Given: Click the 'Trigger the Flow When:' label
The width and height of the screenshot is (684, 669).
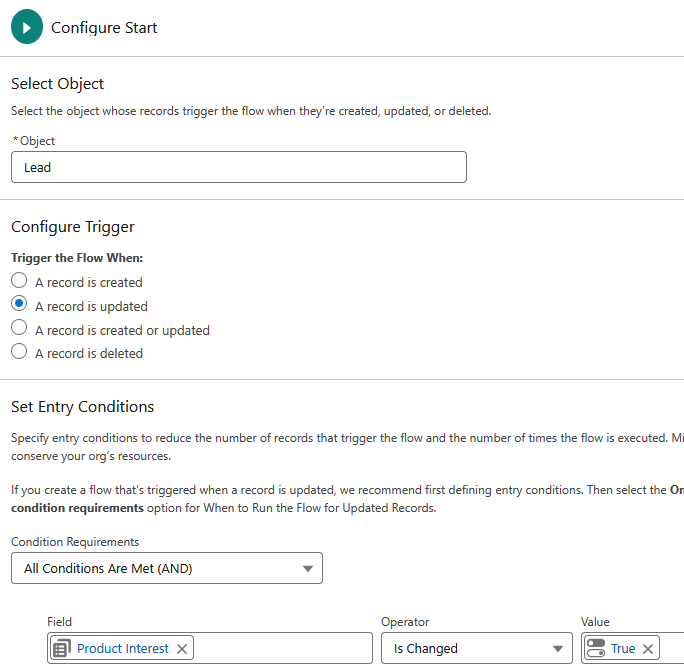Looking at the screenshot, I should click(77, 258).
